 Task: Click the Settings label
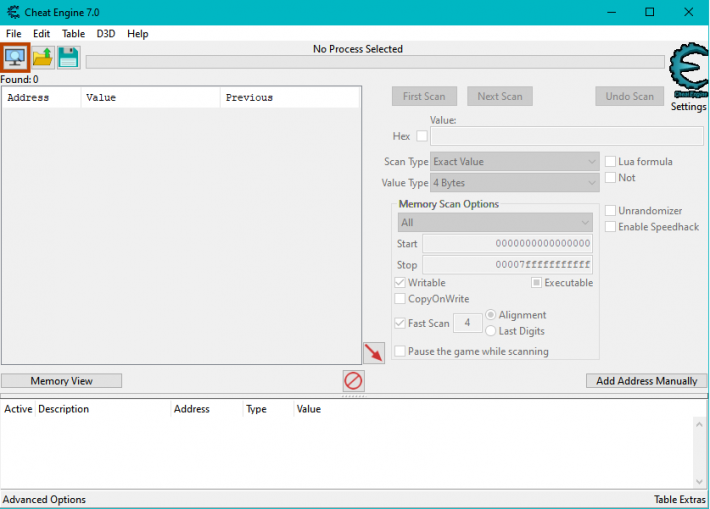(688, 107)
